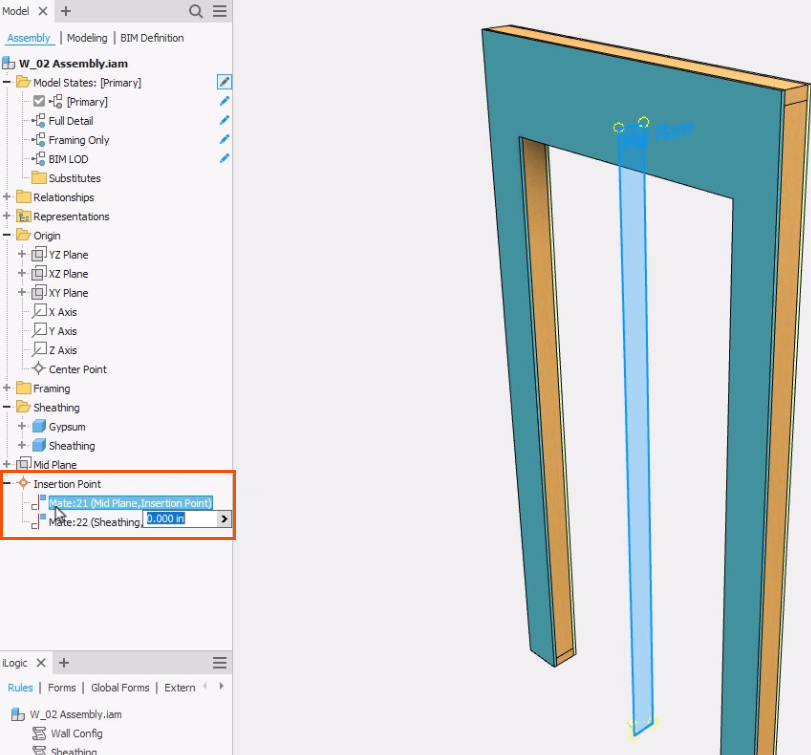Screen dimensions: 811x755
Task: Select the Center Point origin icon
Action: click(39, 369)
